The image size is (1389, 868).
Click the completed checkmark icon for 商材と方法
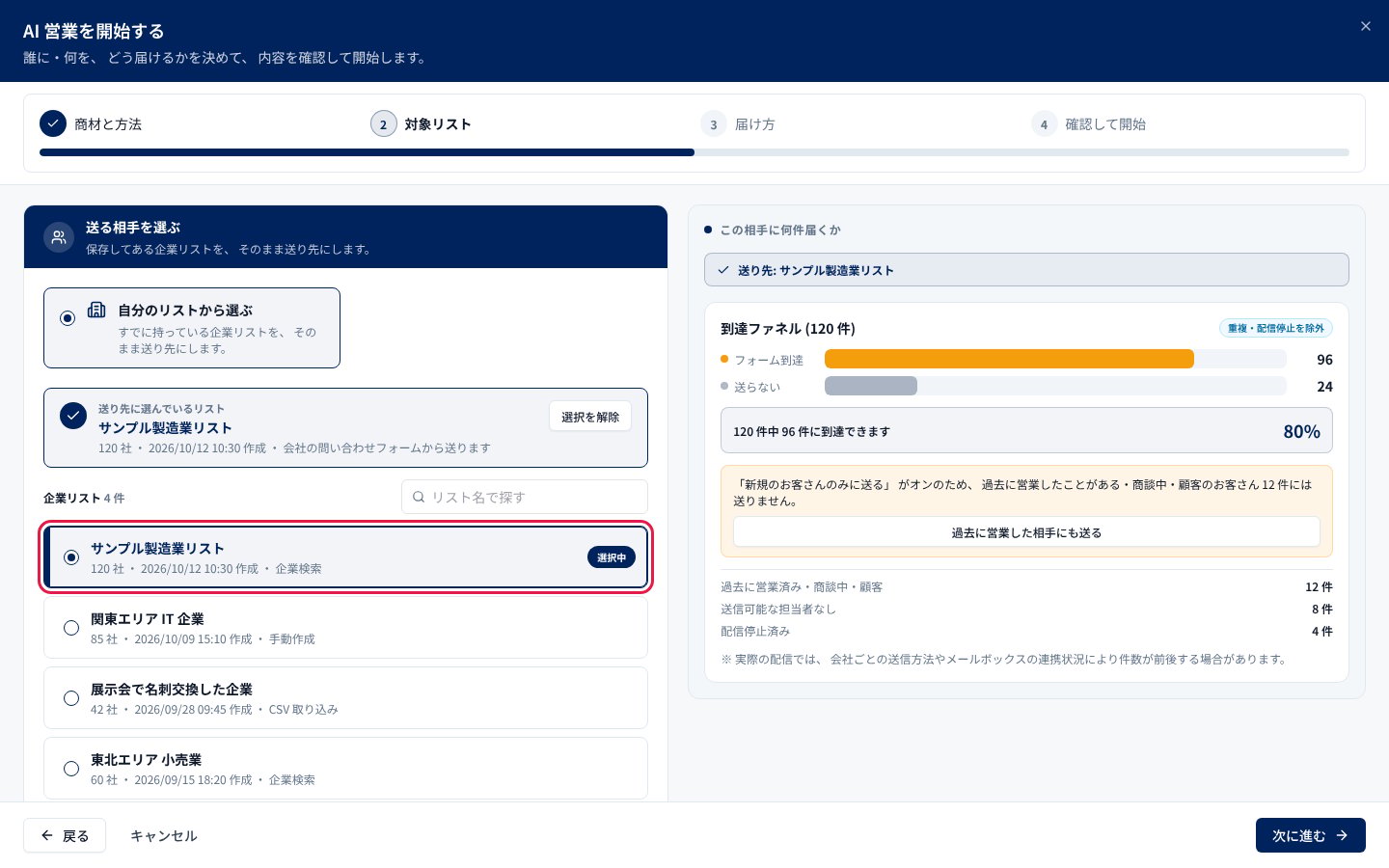(x=53, y=123)
